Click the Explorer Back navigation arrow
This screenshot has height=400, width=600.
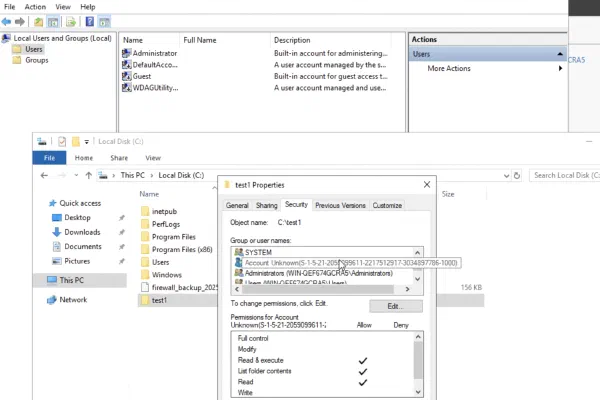click(44, 175)
